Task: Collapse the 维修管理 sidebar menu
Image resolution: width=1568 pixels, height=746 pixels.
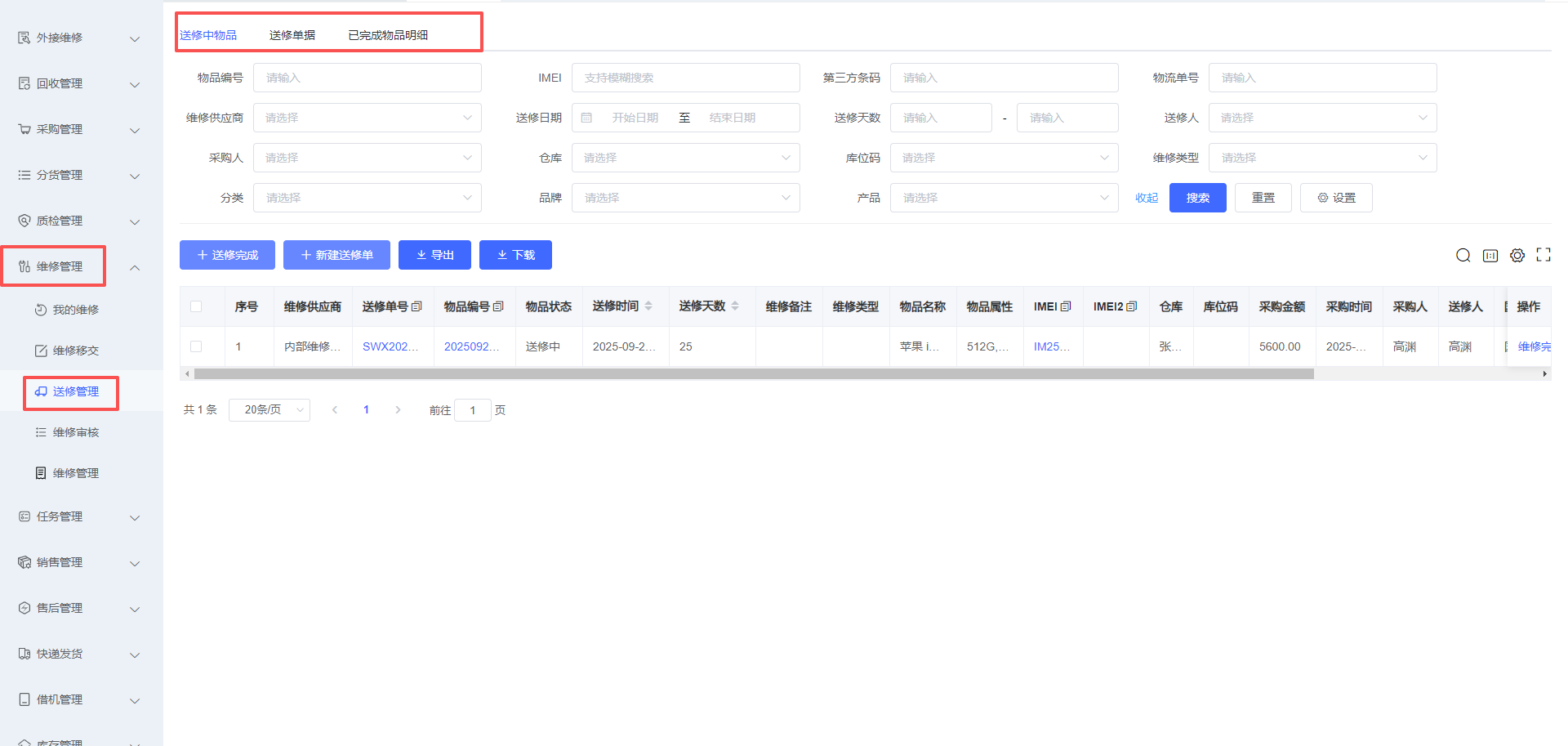Action: coord(135,267)
